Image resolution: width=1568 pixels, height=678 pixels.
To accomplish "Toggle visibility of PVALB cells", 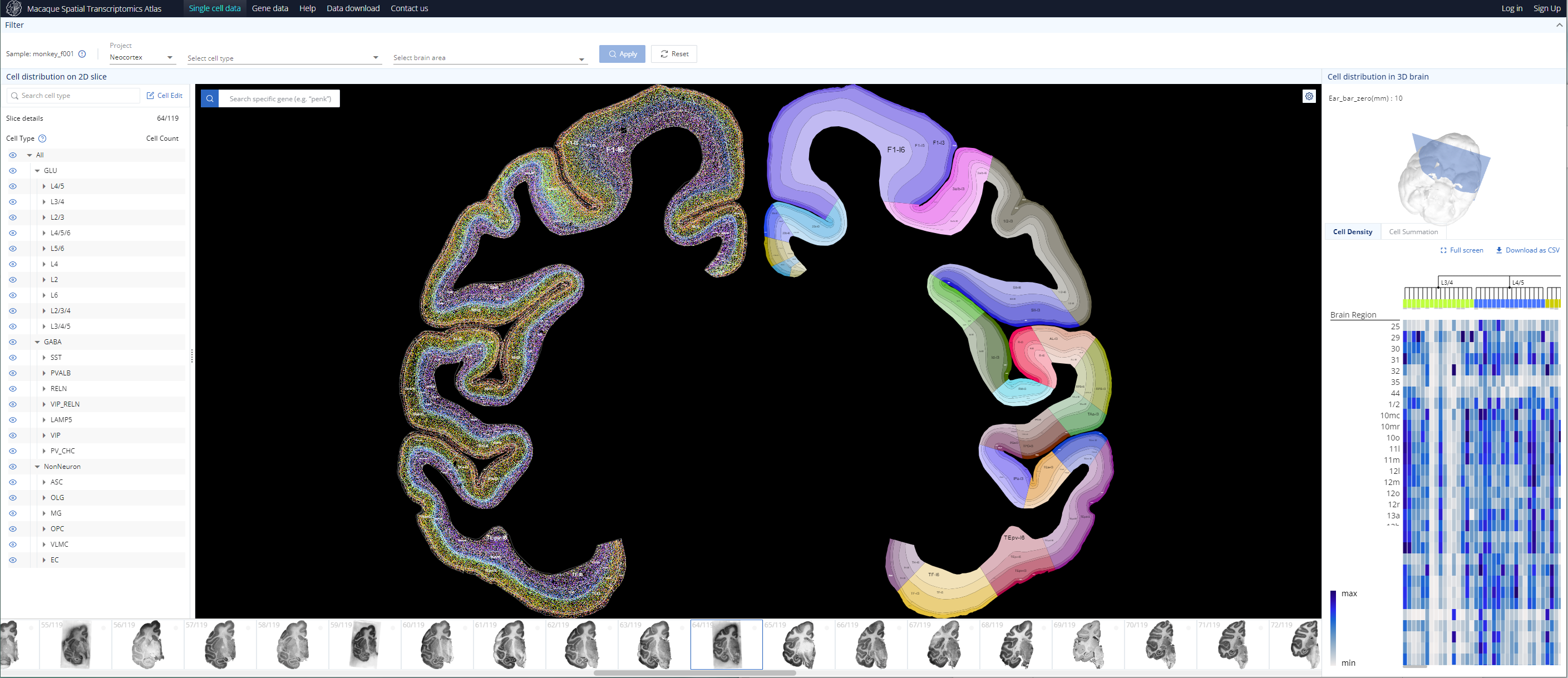I will tap(13, 373).
